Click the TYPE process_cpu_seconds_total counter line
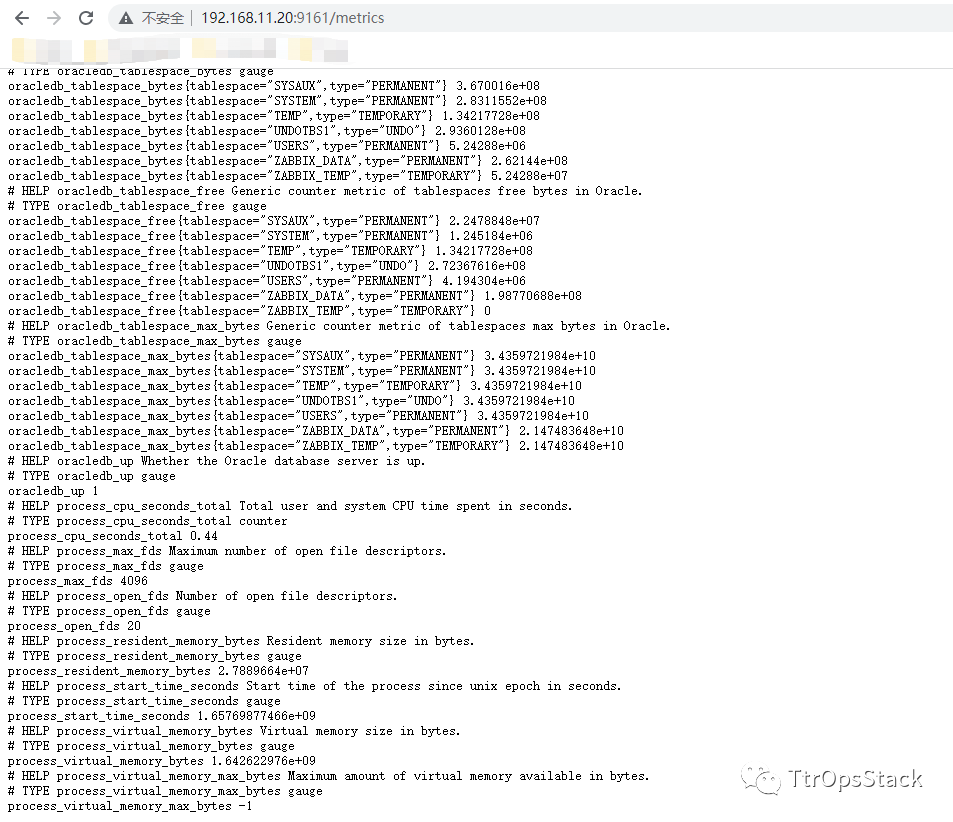The width and height of the screenshot is (953, 822). coord(148,521)
